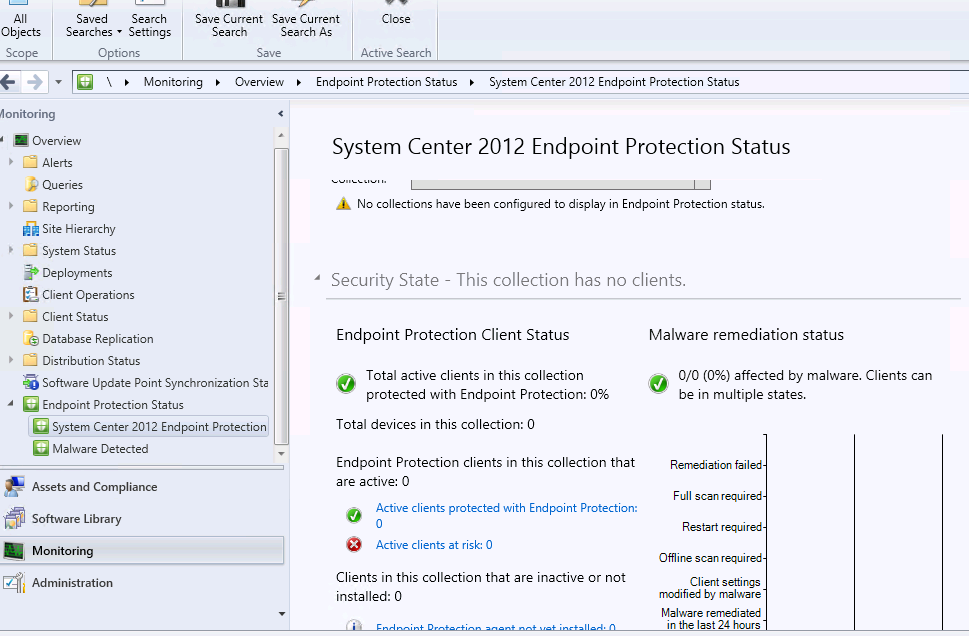Open the Saved Searches dropdown

(92, 25)
